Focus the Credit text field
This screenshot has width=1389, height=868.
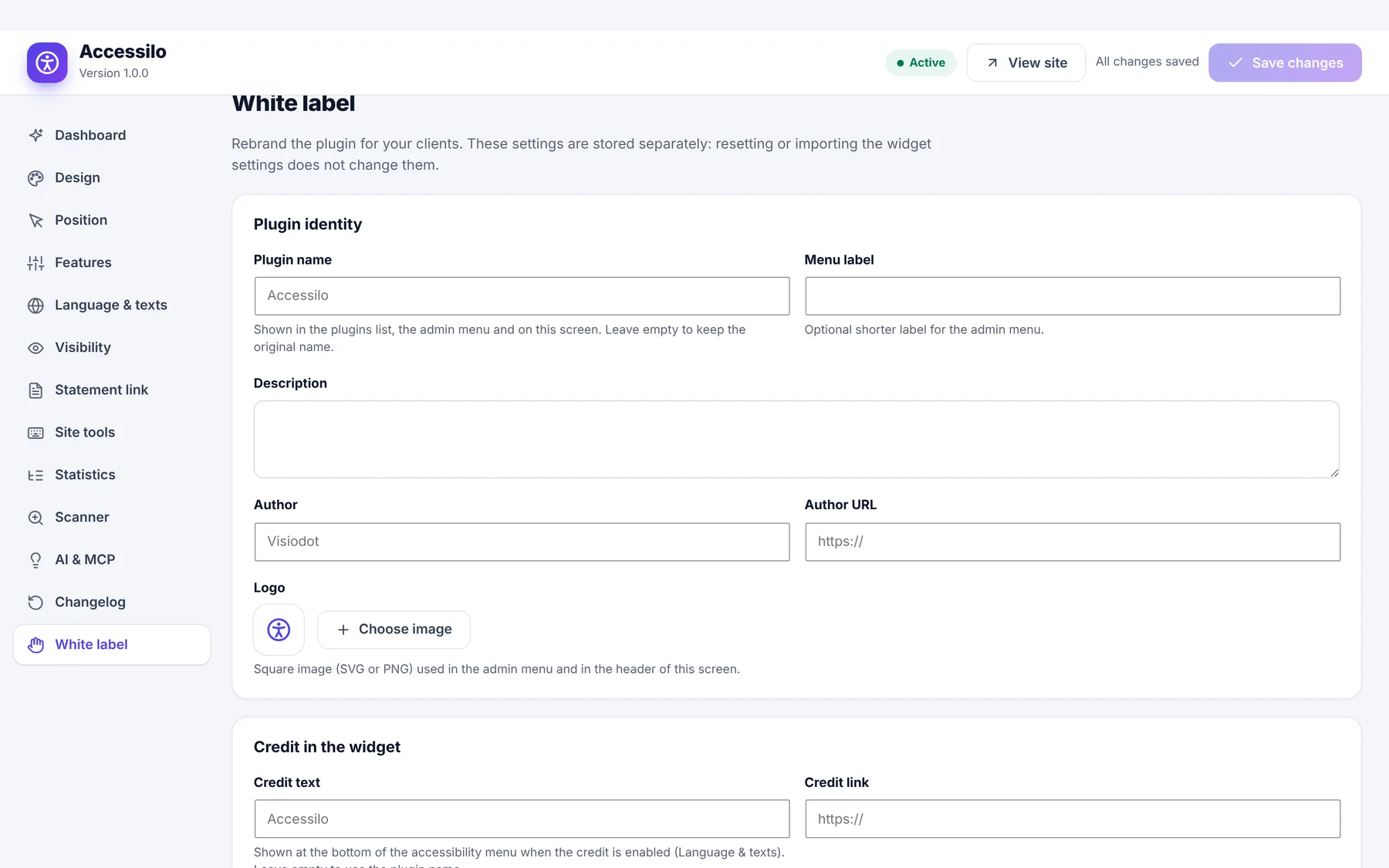(522, 819)
